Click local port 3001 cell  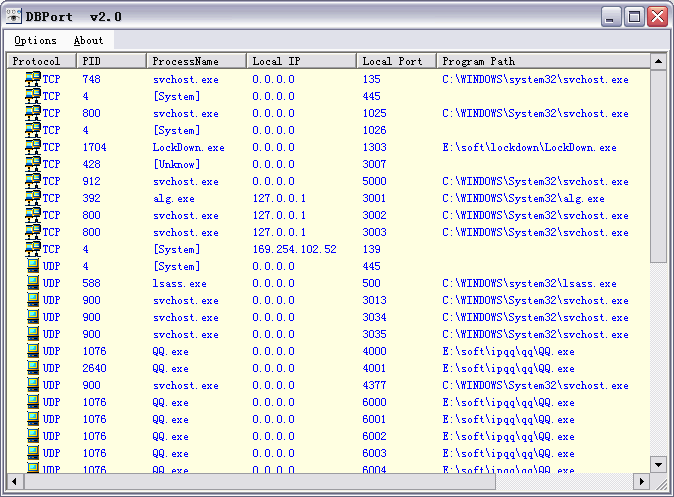[x=374, y=199]
